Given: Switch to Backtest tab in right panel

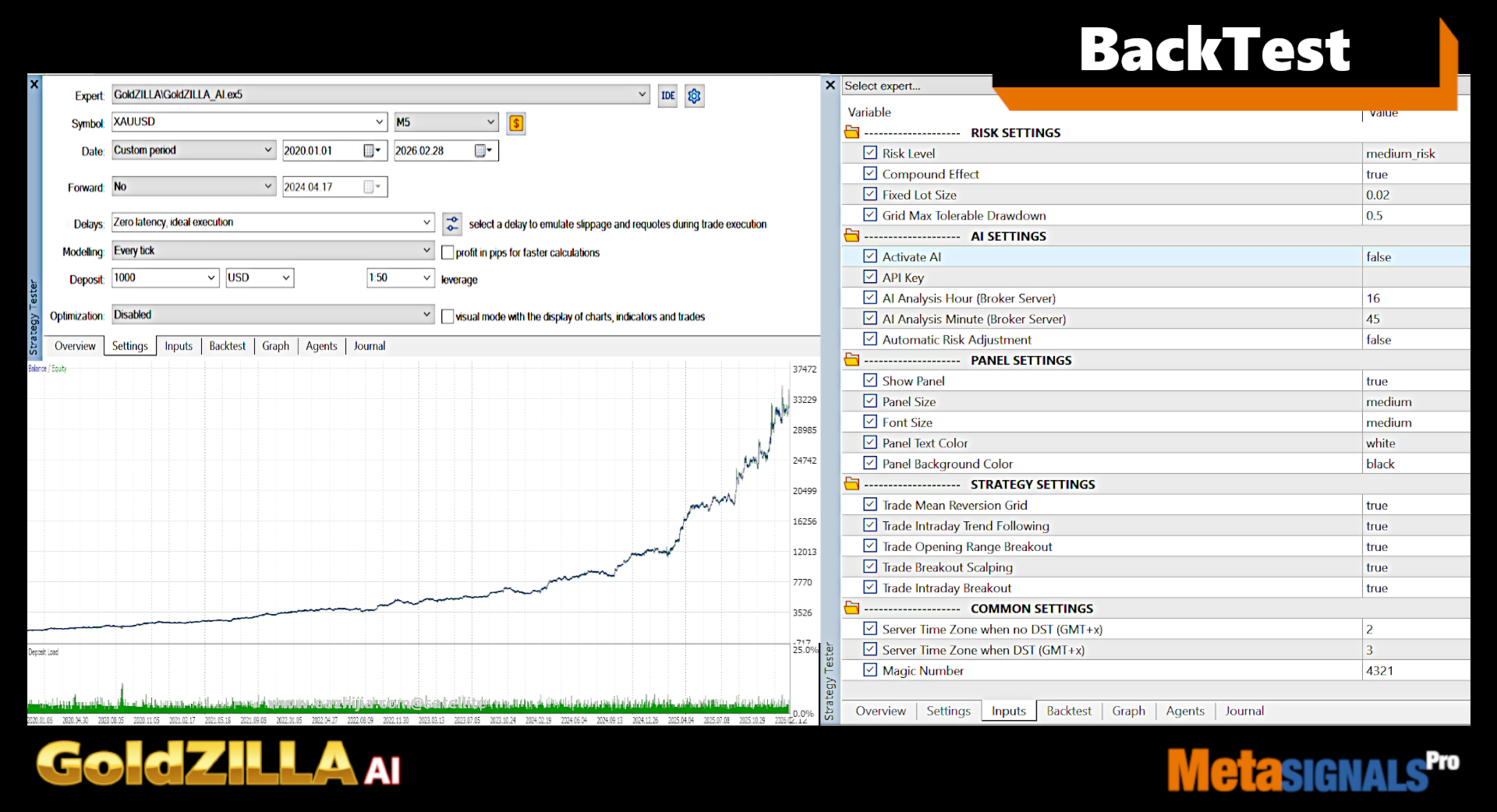Looking at the screenshot, I should click(1069, 711).
